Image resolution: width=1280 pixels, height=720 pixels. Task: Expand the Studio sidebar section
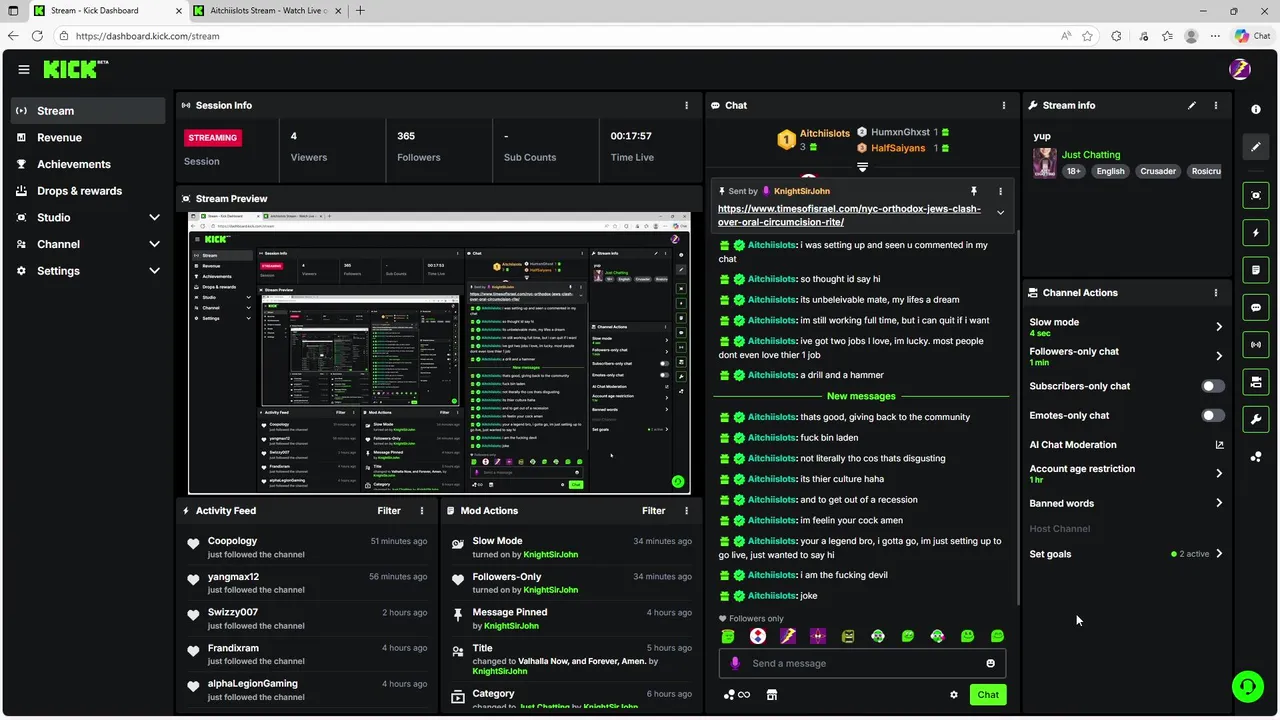pyautogui.click(x=154, y=217)
